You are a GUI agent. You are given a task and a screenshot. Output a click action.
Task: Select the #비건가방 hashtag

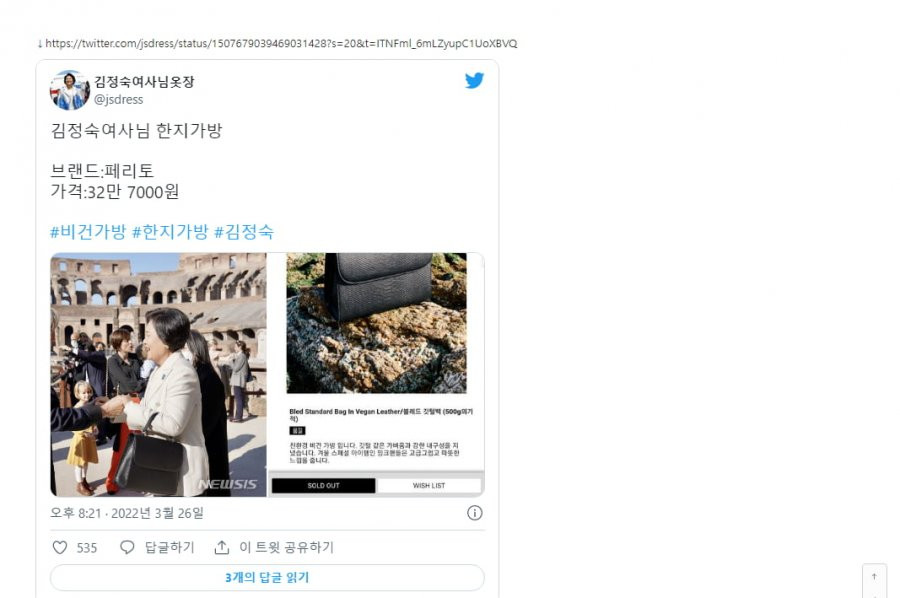[88, 232]
